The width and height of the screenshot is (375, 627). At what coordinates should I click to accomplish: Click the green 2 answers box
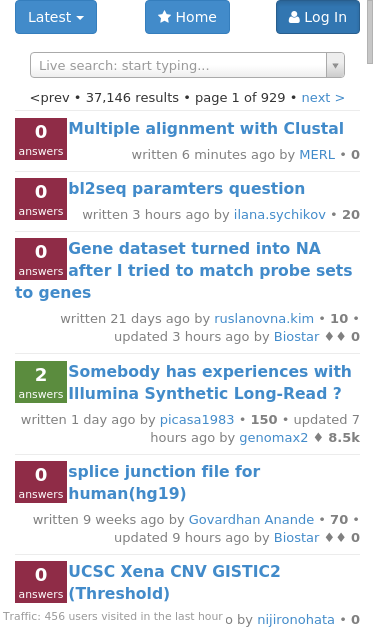(x=41, y=382)
